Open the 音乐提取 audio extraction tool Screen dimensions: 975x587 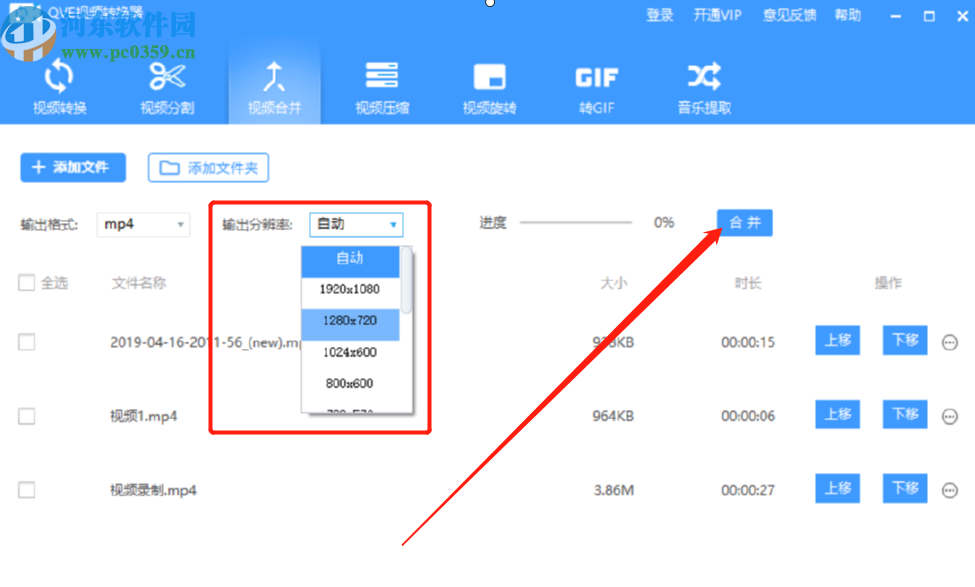pos(703,88)
